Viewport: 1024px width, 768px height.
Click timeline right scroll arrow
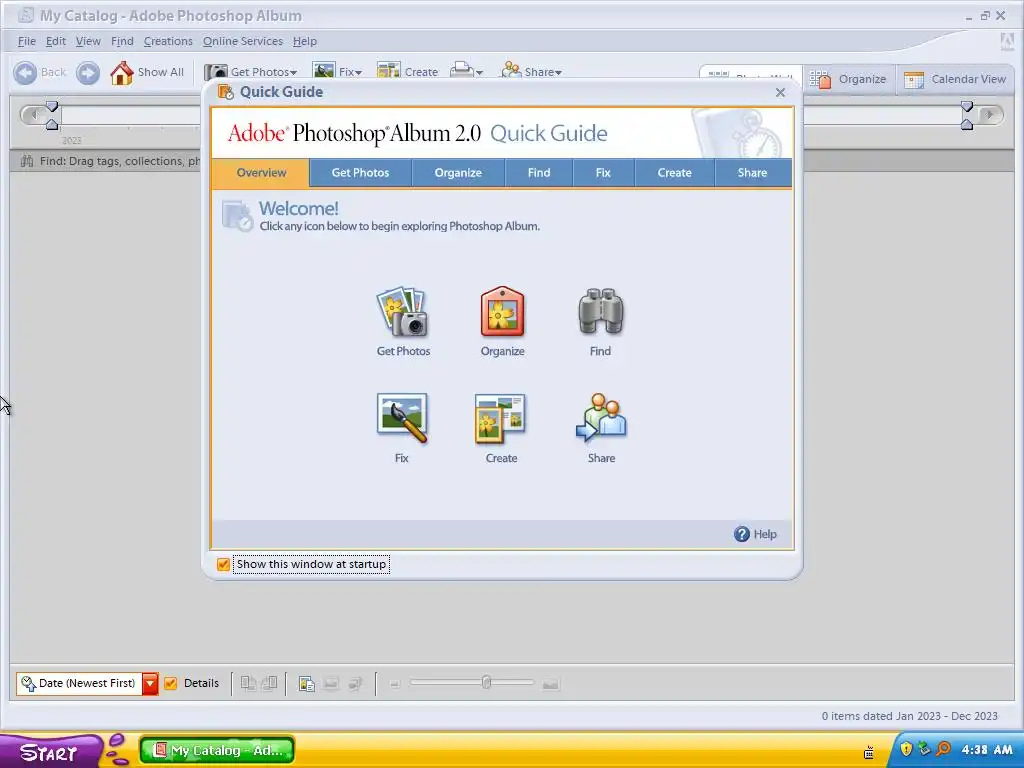pos(991,115)
